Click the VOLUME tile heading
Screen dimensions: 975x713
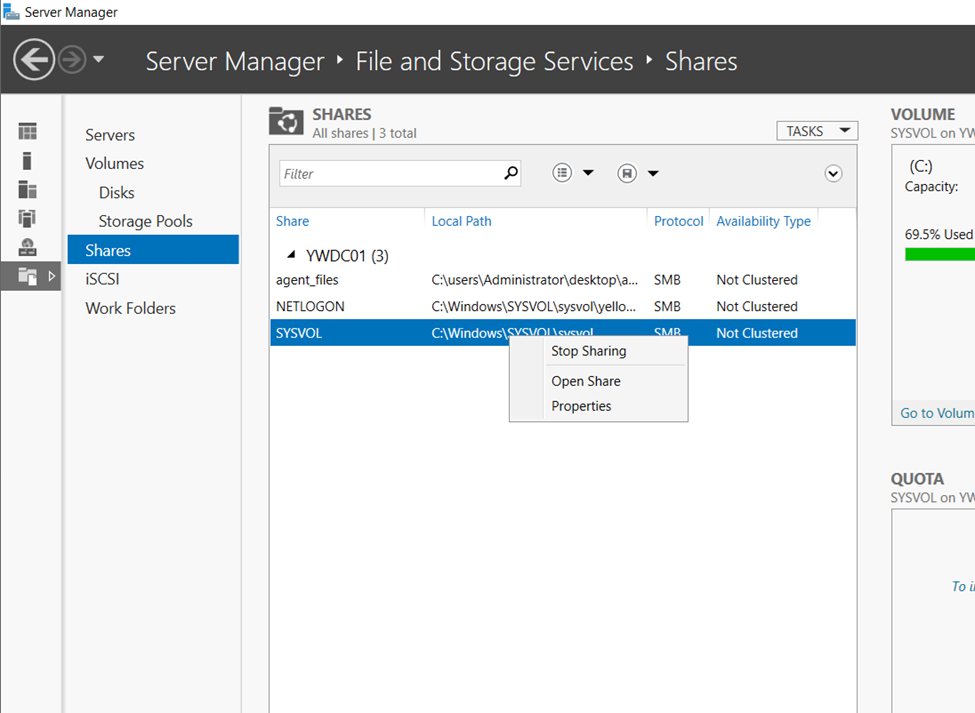point(923,114)
